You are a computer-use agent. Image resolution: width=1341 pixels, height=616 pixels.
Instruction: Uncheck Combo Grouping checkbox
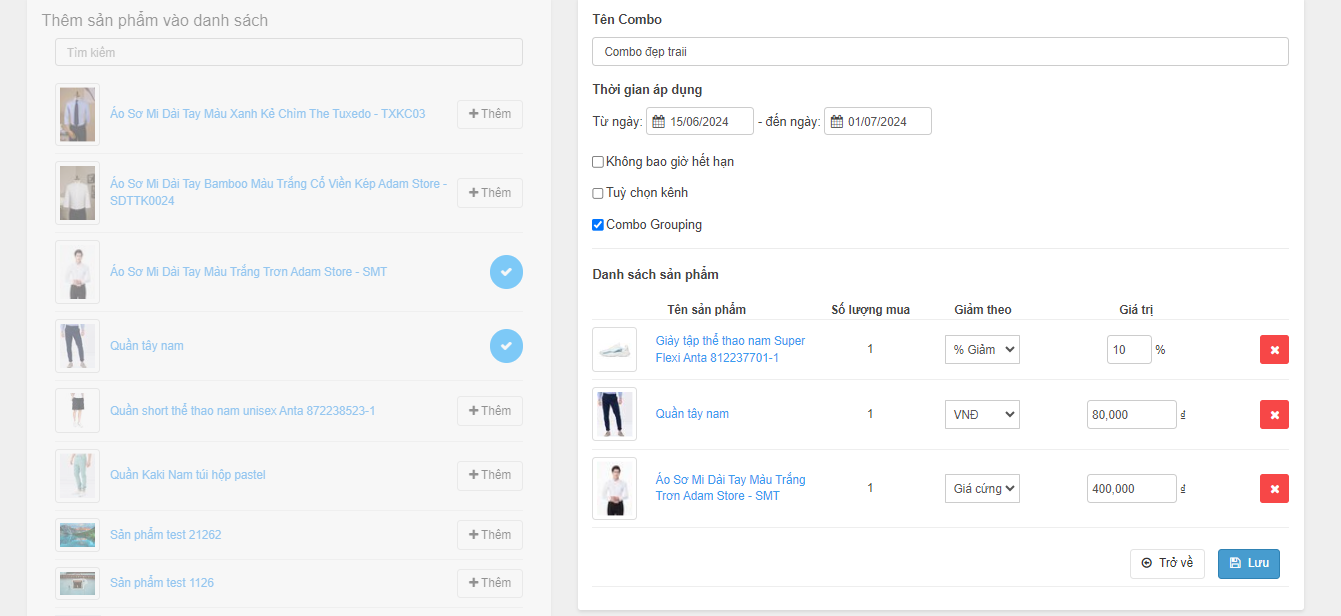tap(598, 225)
